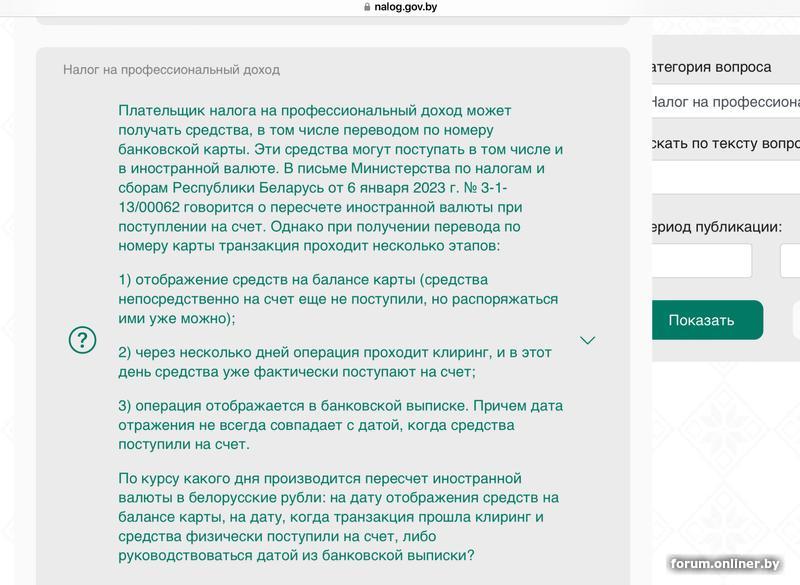
Task: Click the 'Период публикации:' label
Action: coord(717,227)
